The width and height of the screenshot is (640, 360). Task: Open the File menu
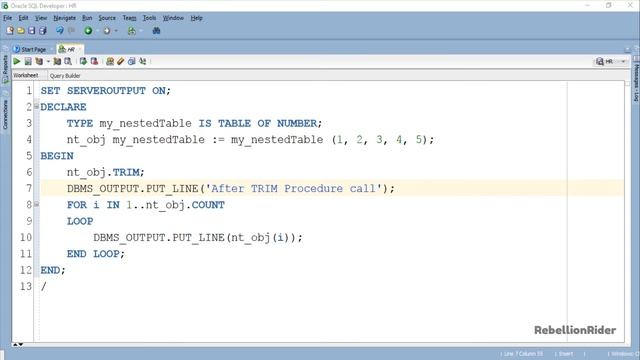coord(7,18)
